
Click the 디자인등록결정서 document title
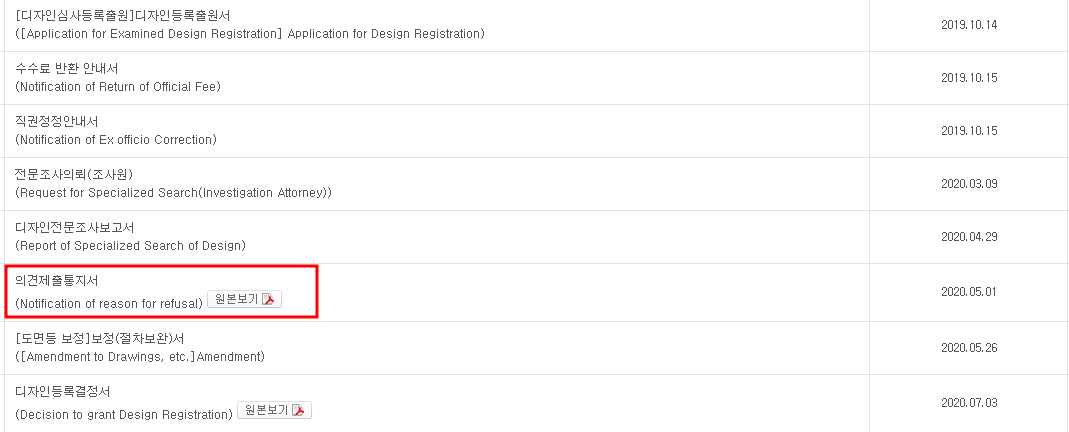point(63,392)
